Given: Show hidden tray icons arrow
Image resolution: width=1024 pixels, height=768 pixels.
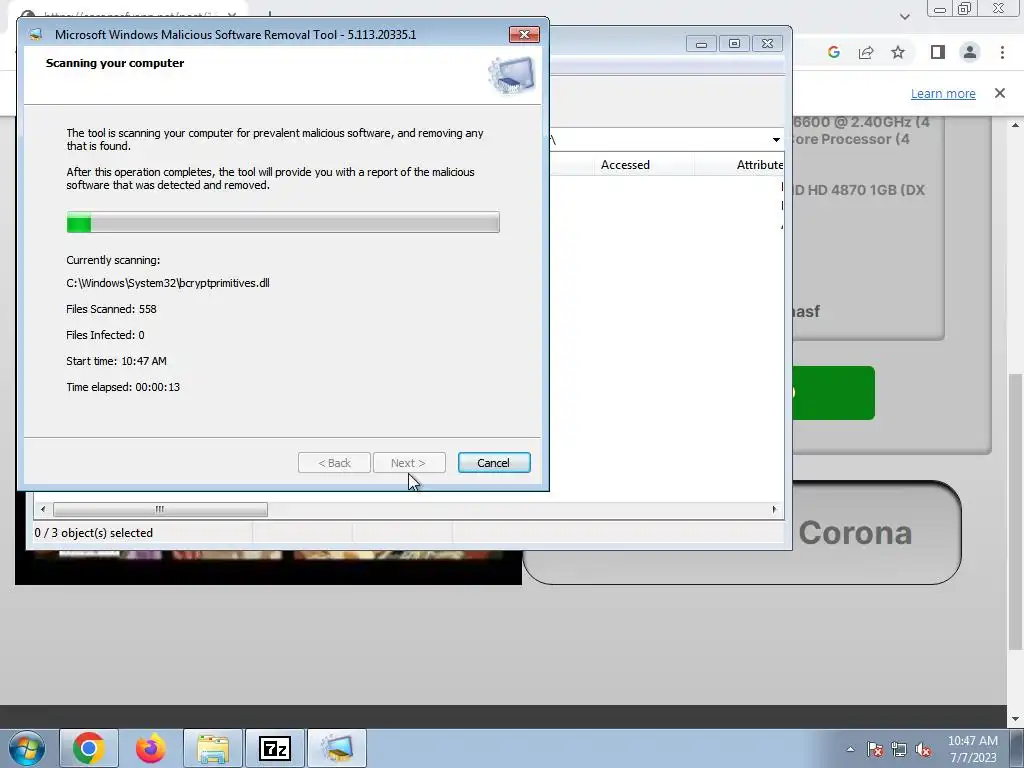Looking at the screenshot, I should click(850, 749).
